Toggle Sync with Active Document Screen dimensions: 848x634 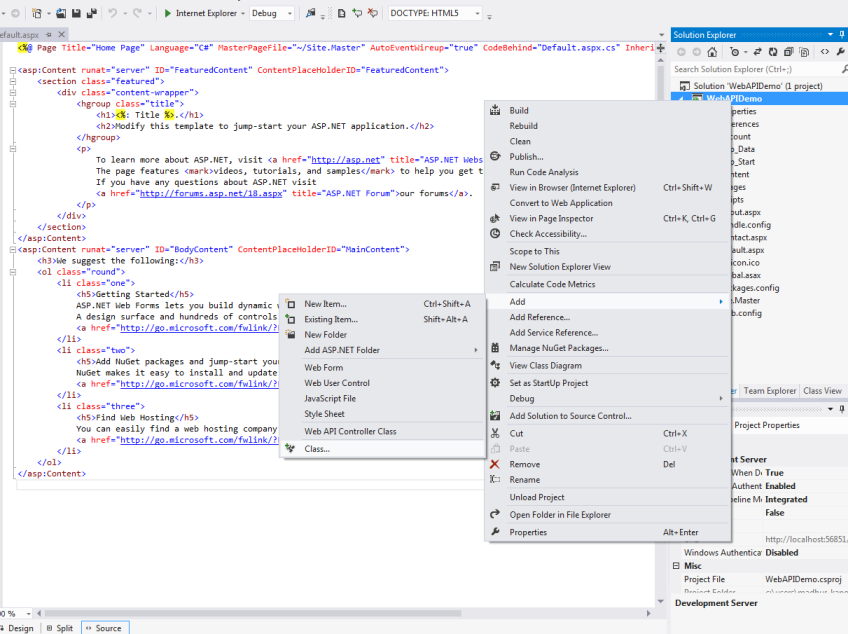point(757,51)
